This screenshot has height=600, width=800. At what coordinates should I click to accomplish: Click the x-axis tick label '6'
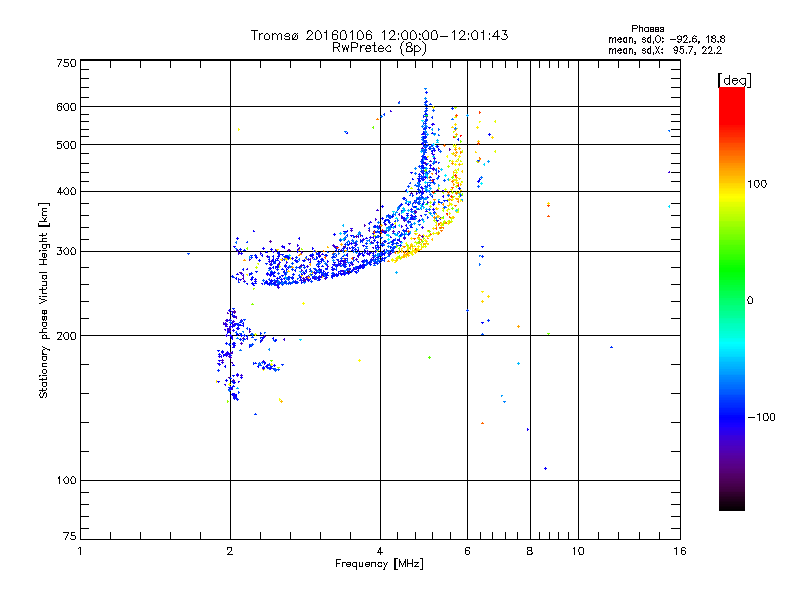(467, 551)
